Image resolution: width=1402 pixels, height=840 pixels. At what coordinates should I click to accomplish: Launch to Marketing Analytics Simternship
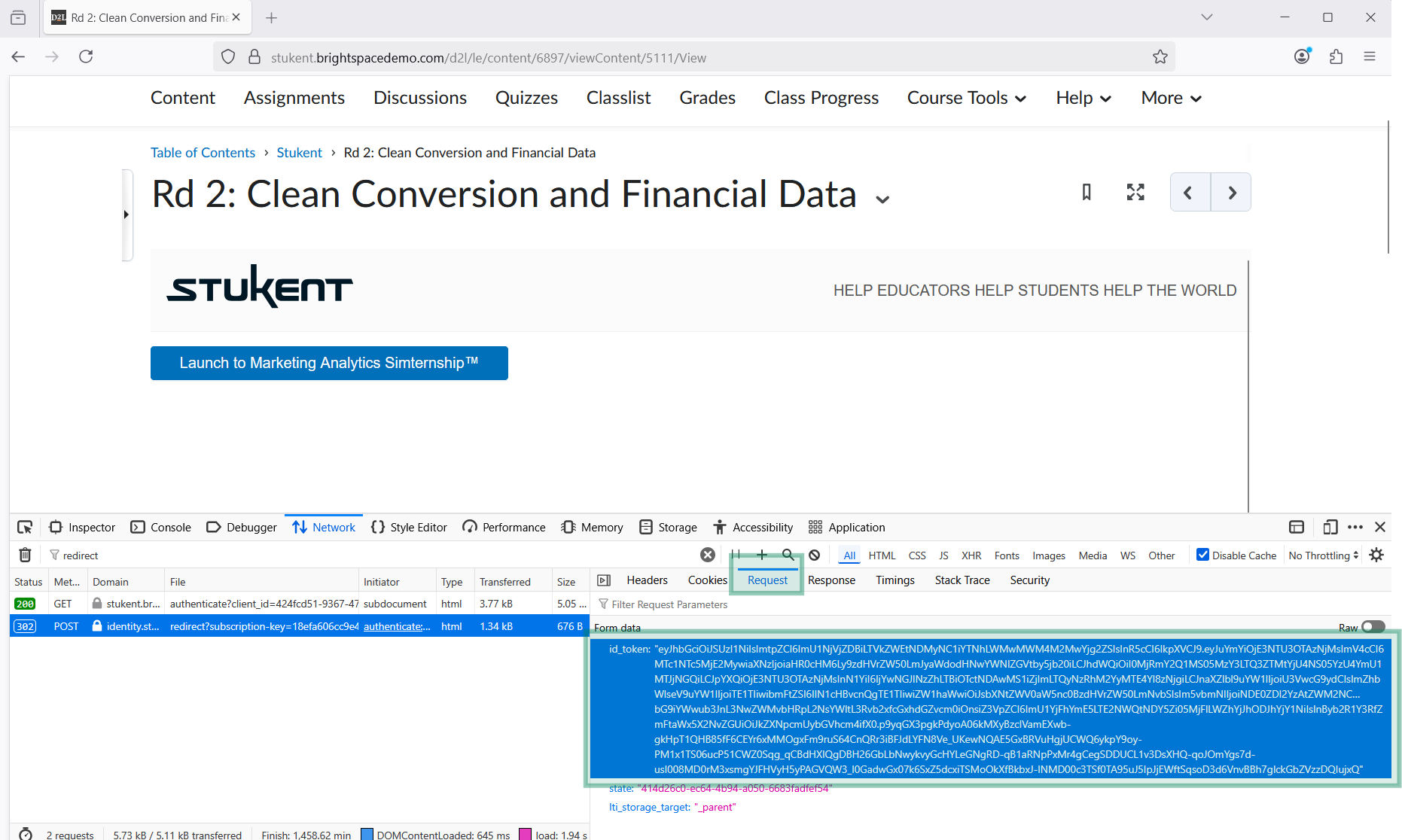click(329, 363)
